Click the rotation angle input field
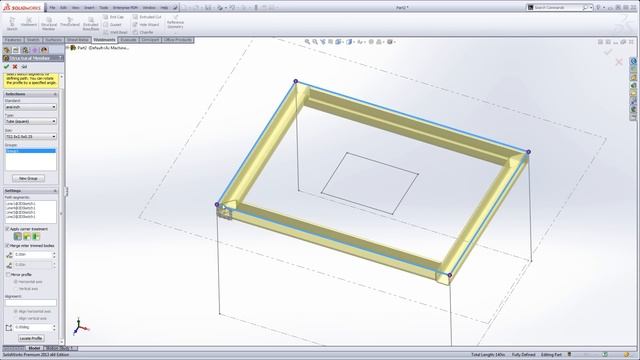 click(x=33, y=327)
